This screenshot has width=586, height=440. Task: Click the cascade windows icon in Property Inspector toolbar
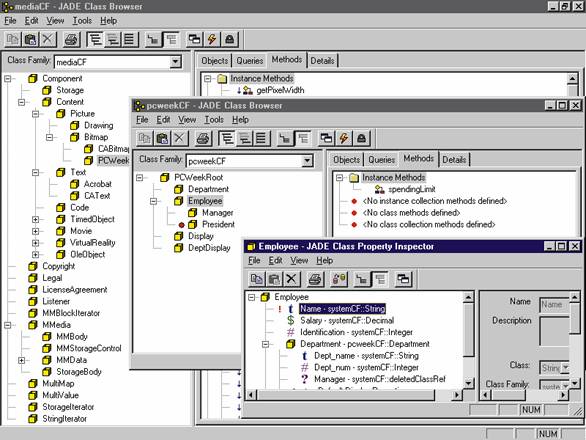point(403,279)
